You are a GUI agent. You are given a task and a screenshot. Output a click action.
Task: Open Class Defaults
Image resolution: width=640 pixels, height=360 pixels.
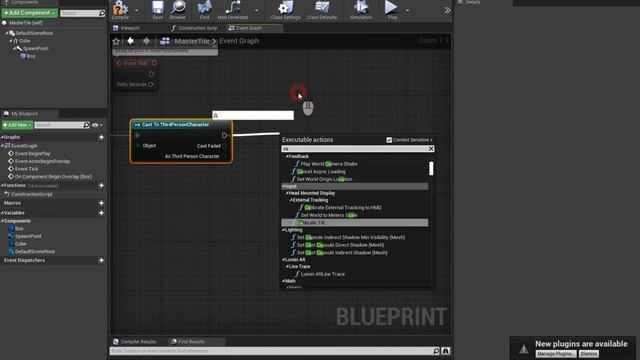(x=322, y=10)
